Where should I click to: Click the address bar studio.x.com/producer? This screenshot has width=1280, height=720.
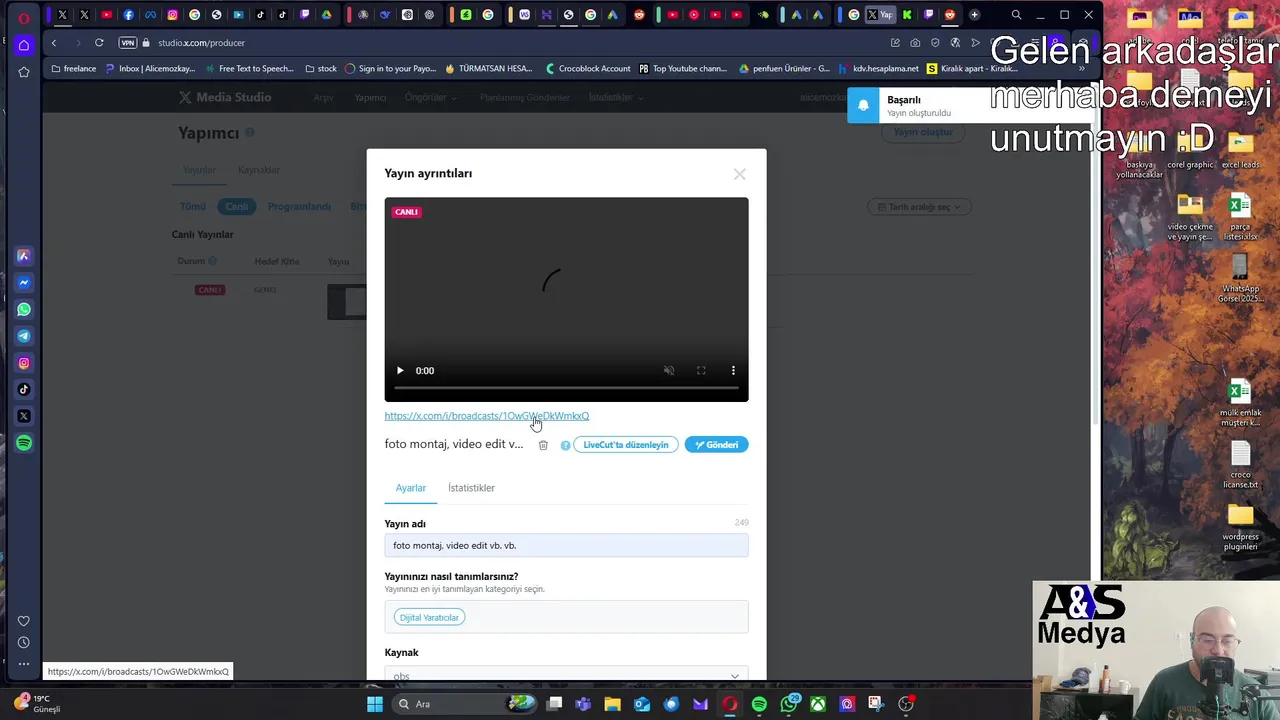[x=201, y=43]
